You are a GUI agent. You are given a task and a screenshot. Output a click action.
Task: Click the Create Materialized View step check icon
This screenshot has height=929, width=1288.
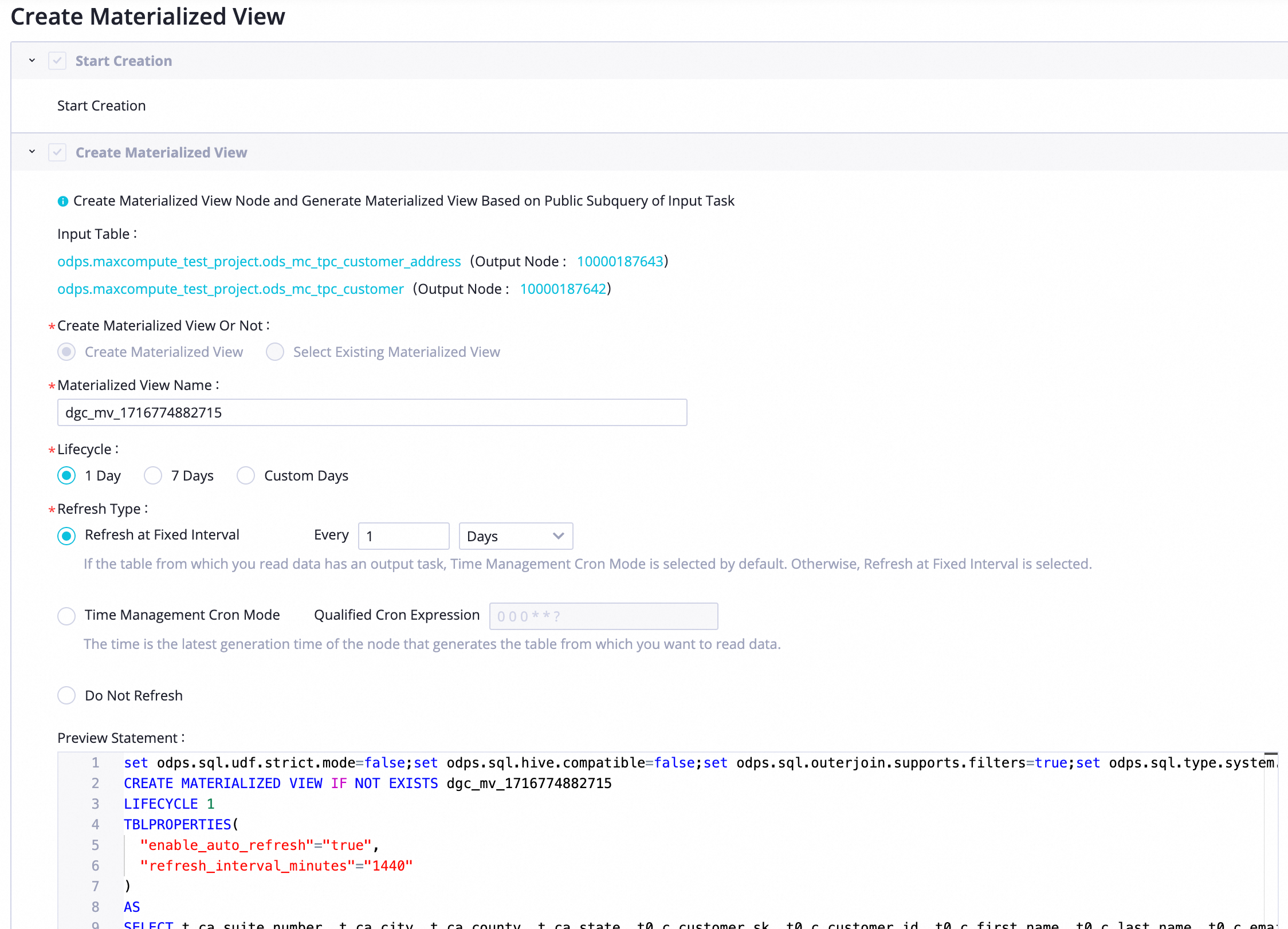coord(57,152)
